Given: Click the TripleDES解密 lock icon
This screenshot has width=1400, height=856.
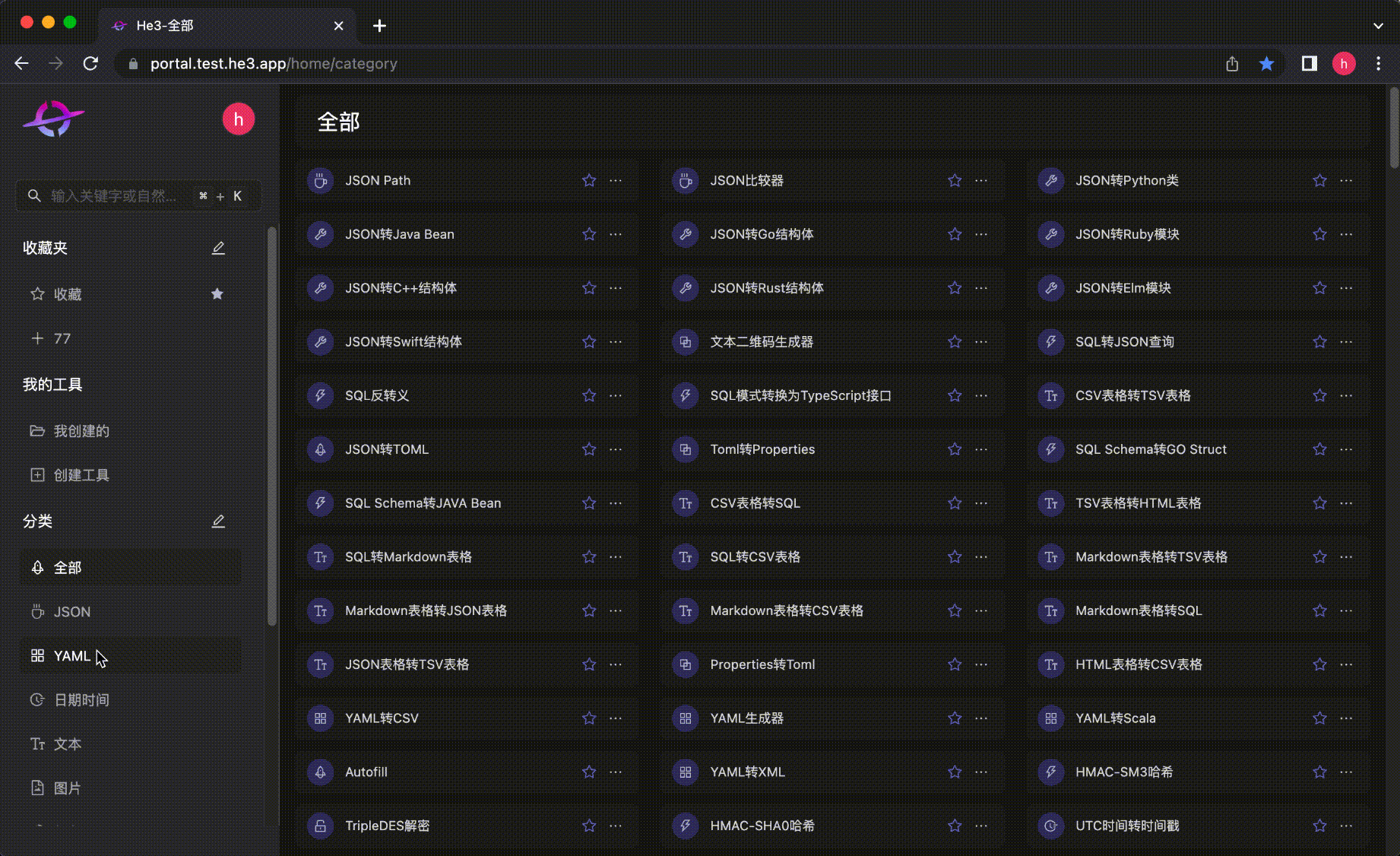Looking at the screenshot, I should pyautogui.click(x=320, y=826).
